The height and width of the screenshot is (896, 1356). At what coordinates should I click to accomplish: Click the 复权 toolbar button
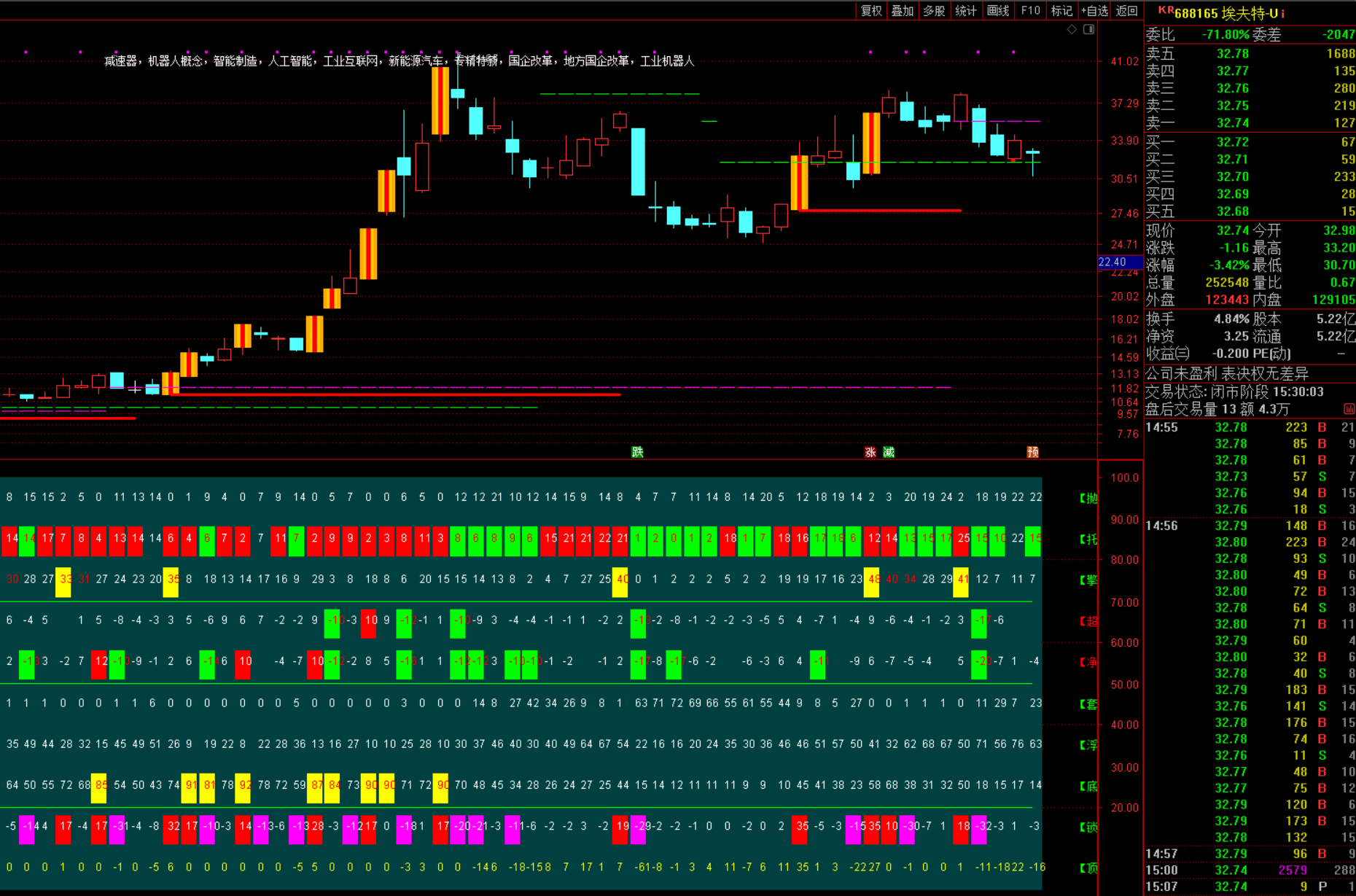click(x=870, y=11)
